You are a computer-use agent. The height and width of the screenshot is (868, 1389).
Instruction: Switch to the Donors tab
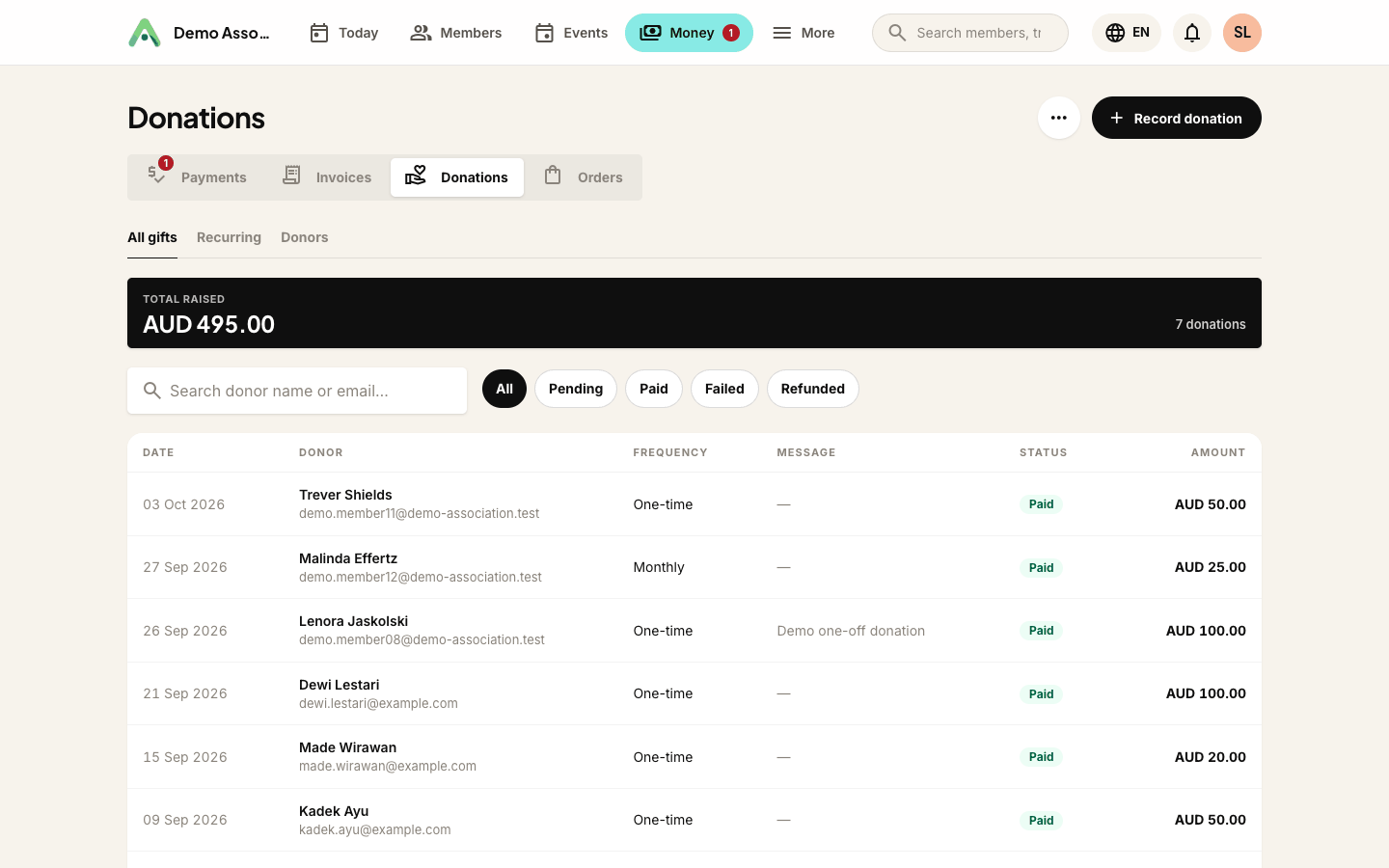click(305, 237)
